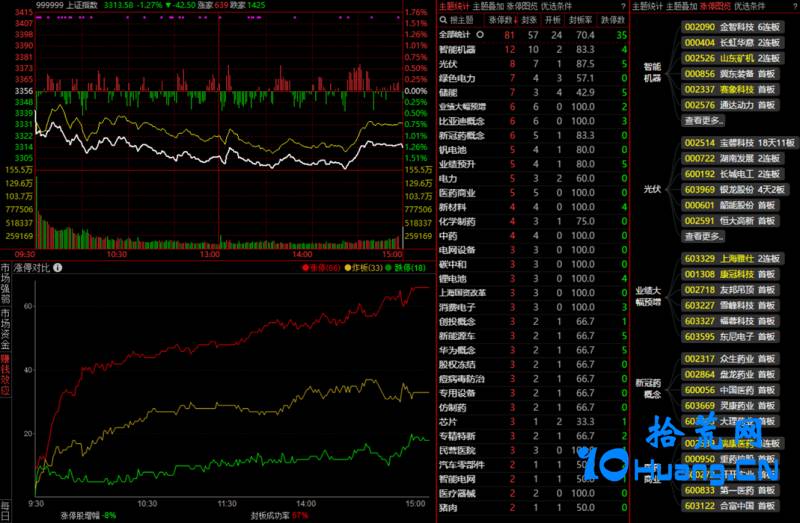Screen dimensions: 800x523
Task: Select the 比亚迪概念 theme row
Action: 533,121
